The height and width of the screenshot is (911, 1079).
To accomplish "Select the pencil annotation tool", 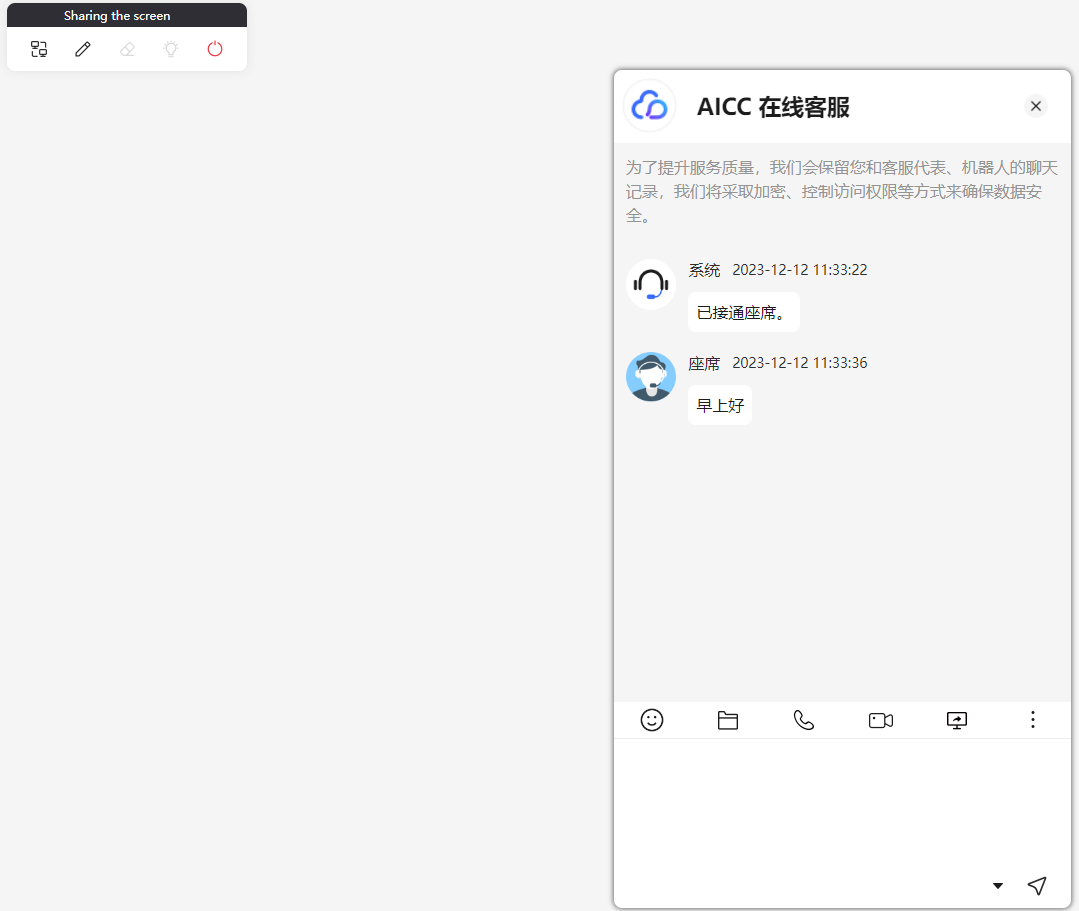I will (x=83, y=49).
